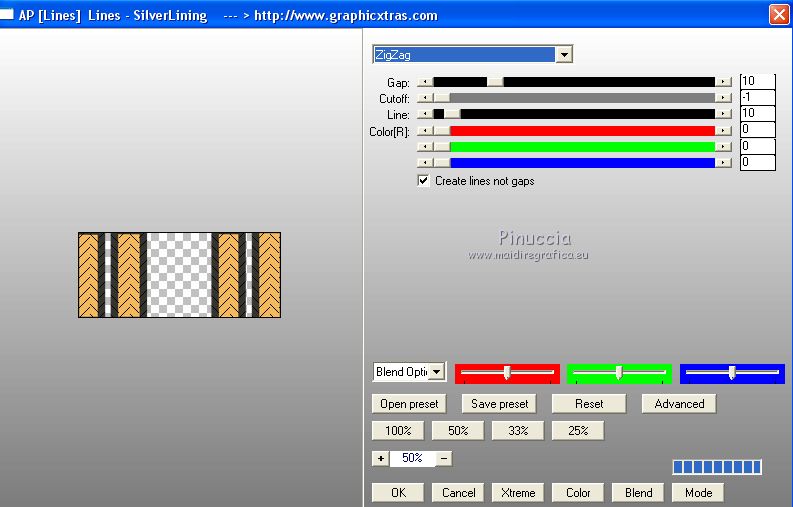Screen dimensions: 793x507
Task: Click the Cancel button
Action: pyautogui.click(x=458, y=493)
